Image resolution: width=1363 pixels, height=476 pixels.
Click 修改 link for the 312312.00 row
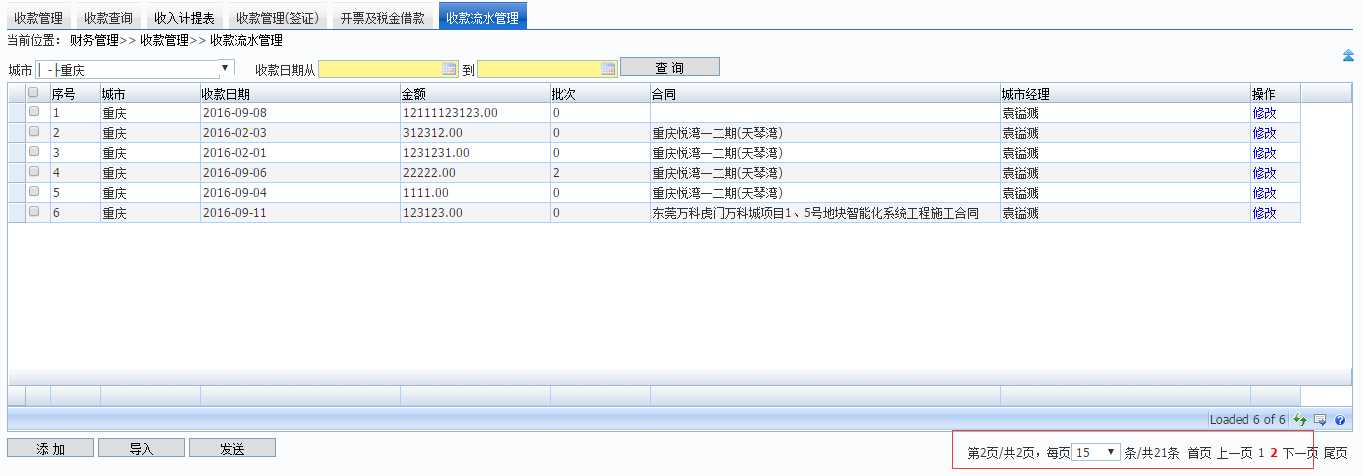pyautogui.click(x=1264, y=133)
